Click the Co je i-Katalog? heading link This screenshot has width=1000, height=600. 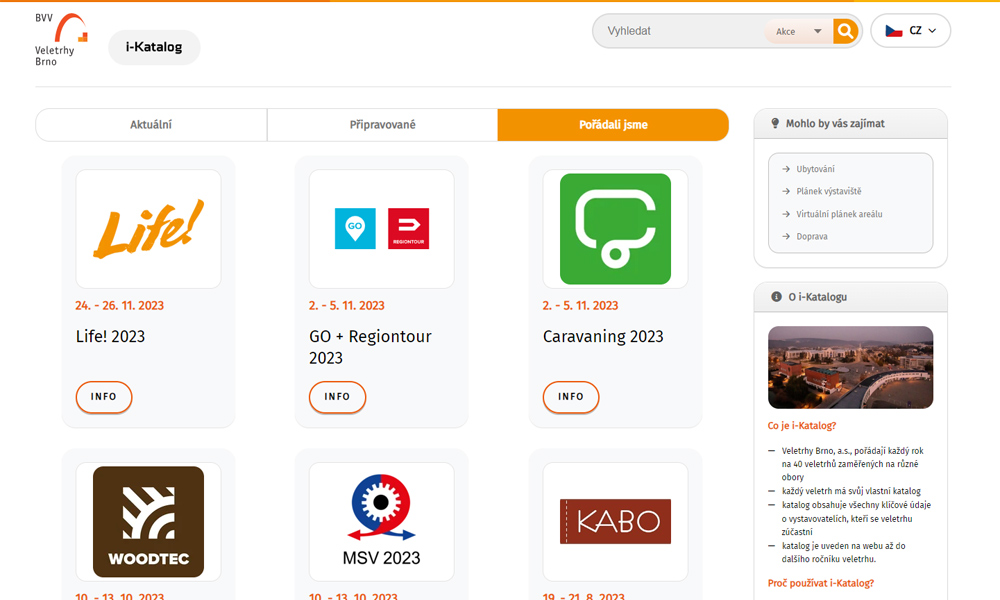(802, 425)
